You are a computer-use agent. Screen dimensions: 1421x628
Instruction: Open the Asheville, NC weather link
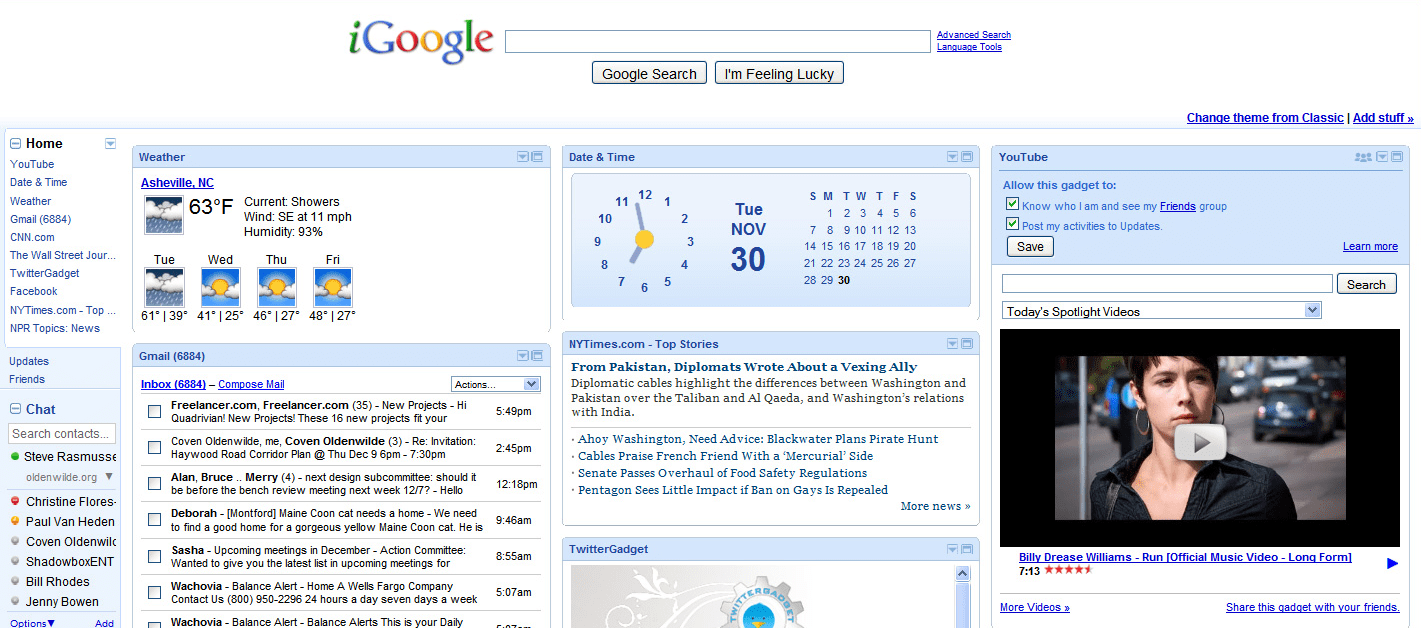pyautogui.click(x=177, y=183)
